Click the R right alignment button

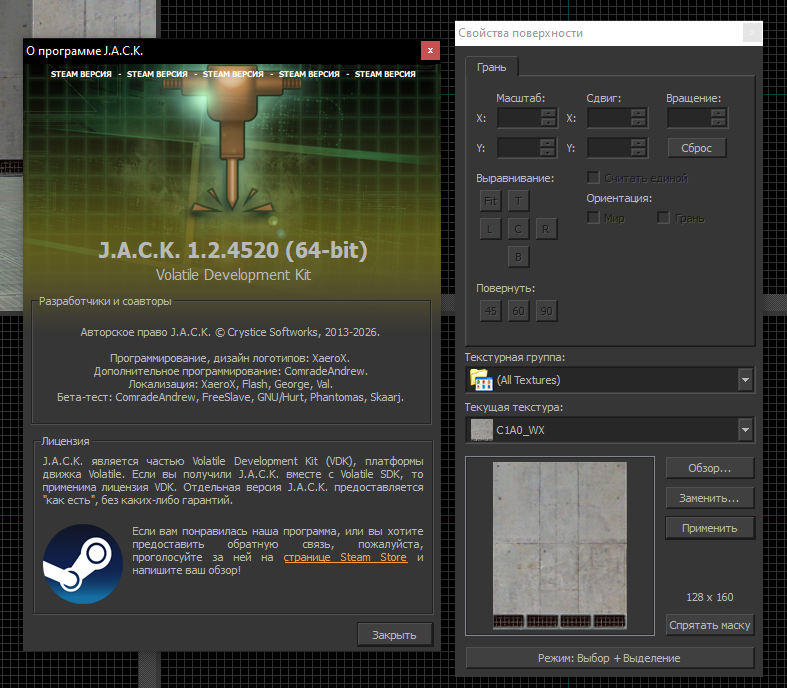546,229
